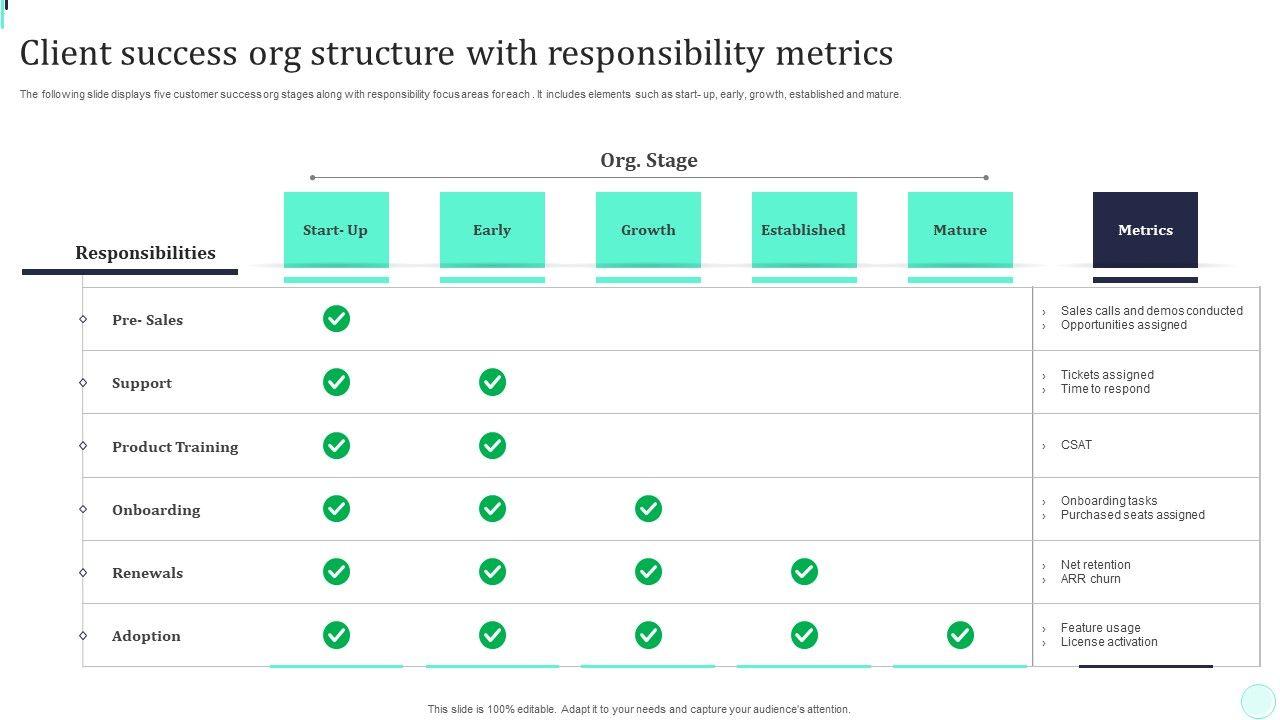Select the Mature stage box
The height and width of the screenshot is (720, 1280).
click(960, 230)
